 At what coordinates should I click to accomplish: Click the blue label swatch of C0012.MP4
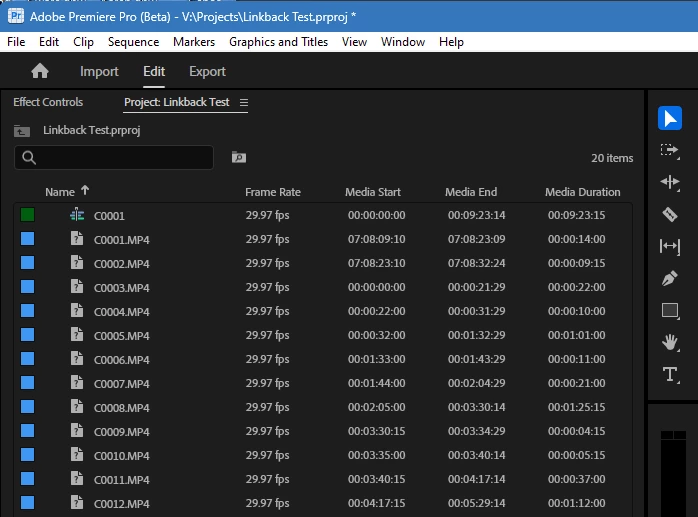coord(28,503)
